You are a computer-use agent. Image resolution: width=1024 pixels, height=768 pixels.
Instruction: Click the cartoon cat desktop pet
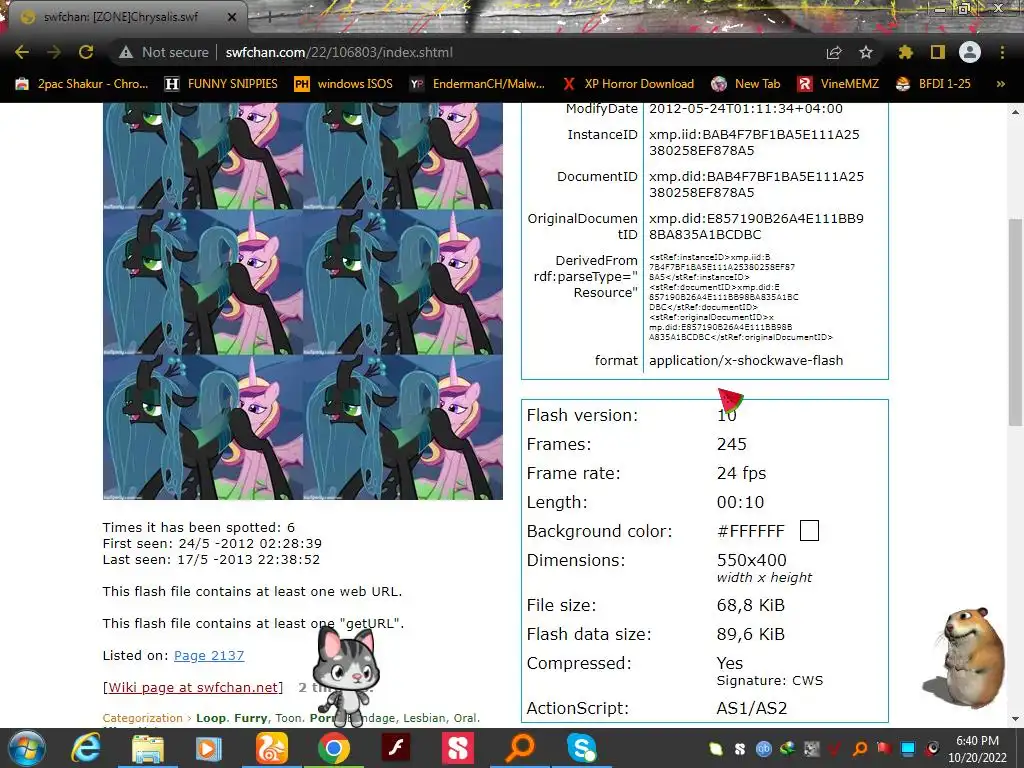[x=346, y=676]
